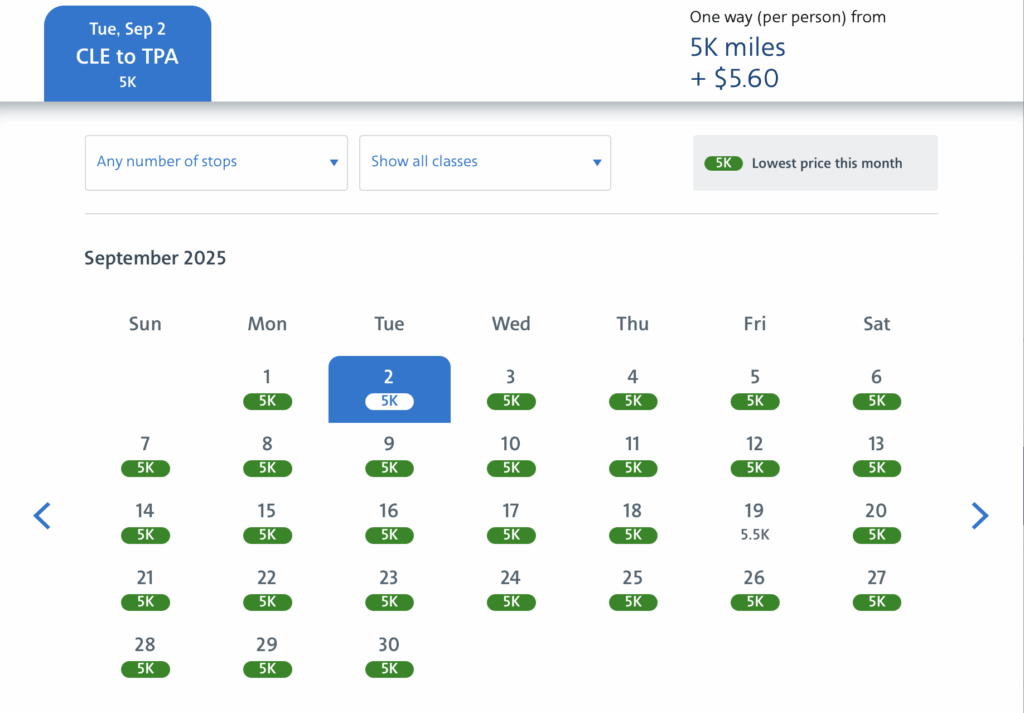
Task: Click the 5K badge under September 28
Action: (145, 669)
